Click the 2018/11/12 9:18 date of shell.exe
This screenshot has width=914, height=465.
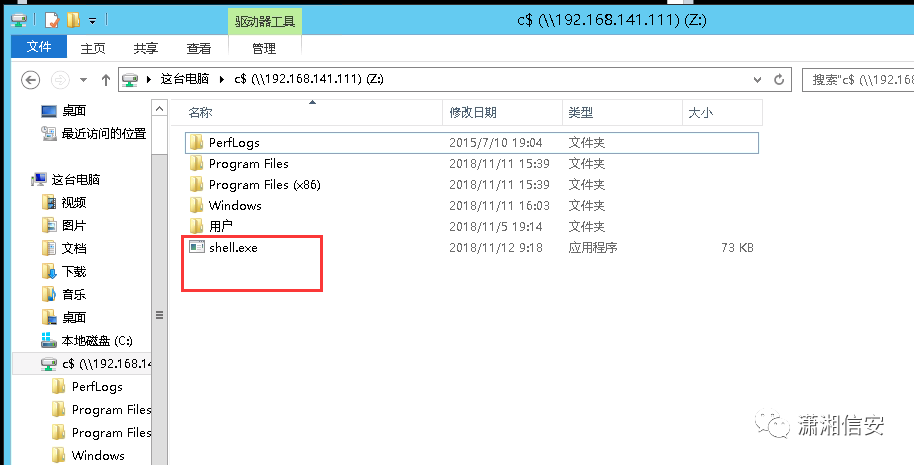tap(495, 248)
